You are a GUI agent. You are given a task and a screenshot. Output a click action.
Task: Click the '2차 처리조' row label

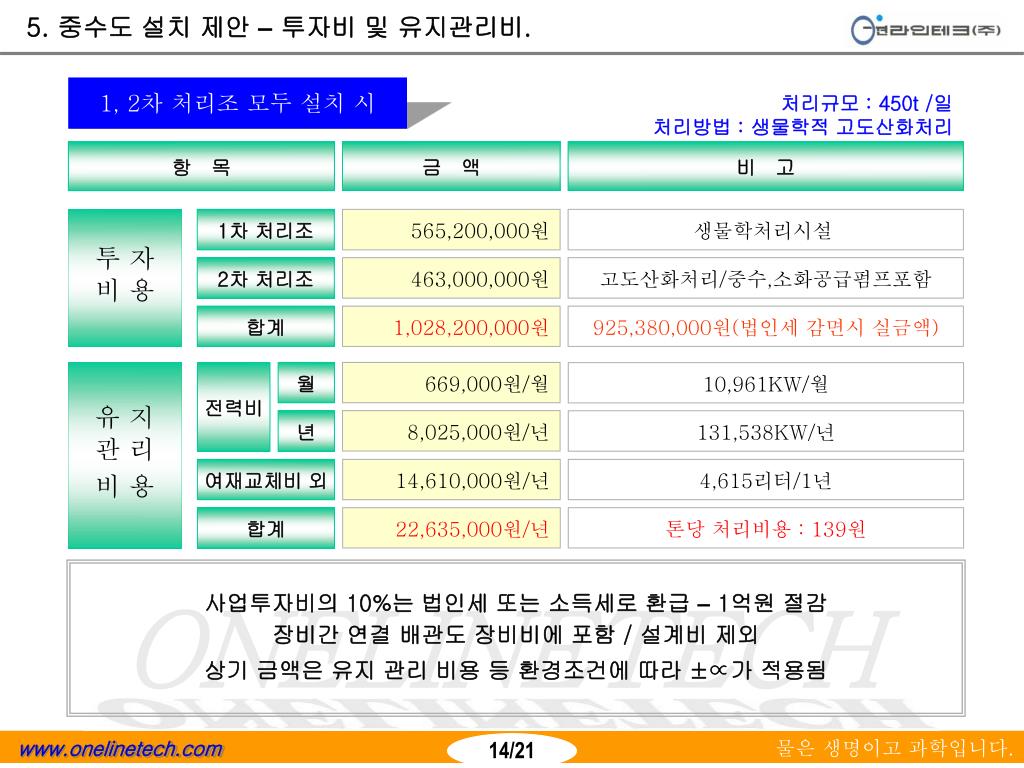266,278
